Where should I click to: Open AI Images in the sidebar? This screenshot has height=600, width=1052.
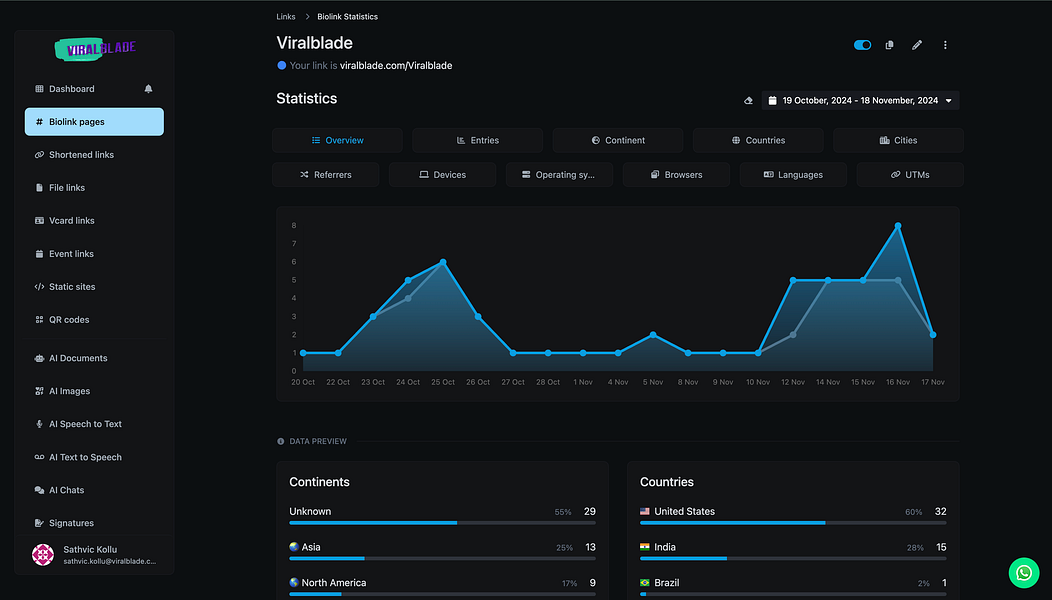coord(69,391)
